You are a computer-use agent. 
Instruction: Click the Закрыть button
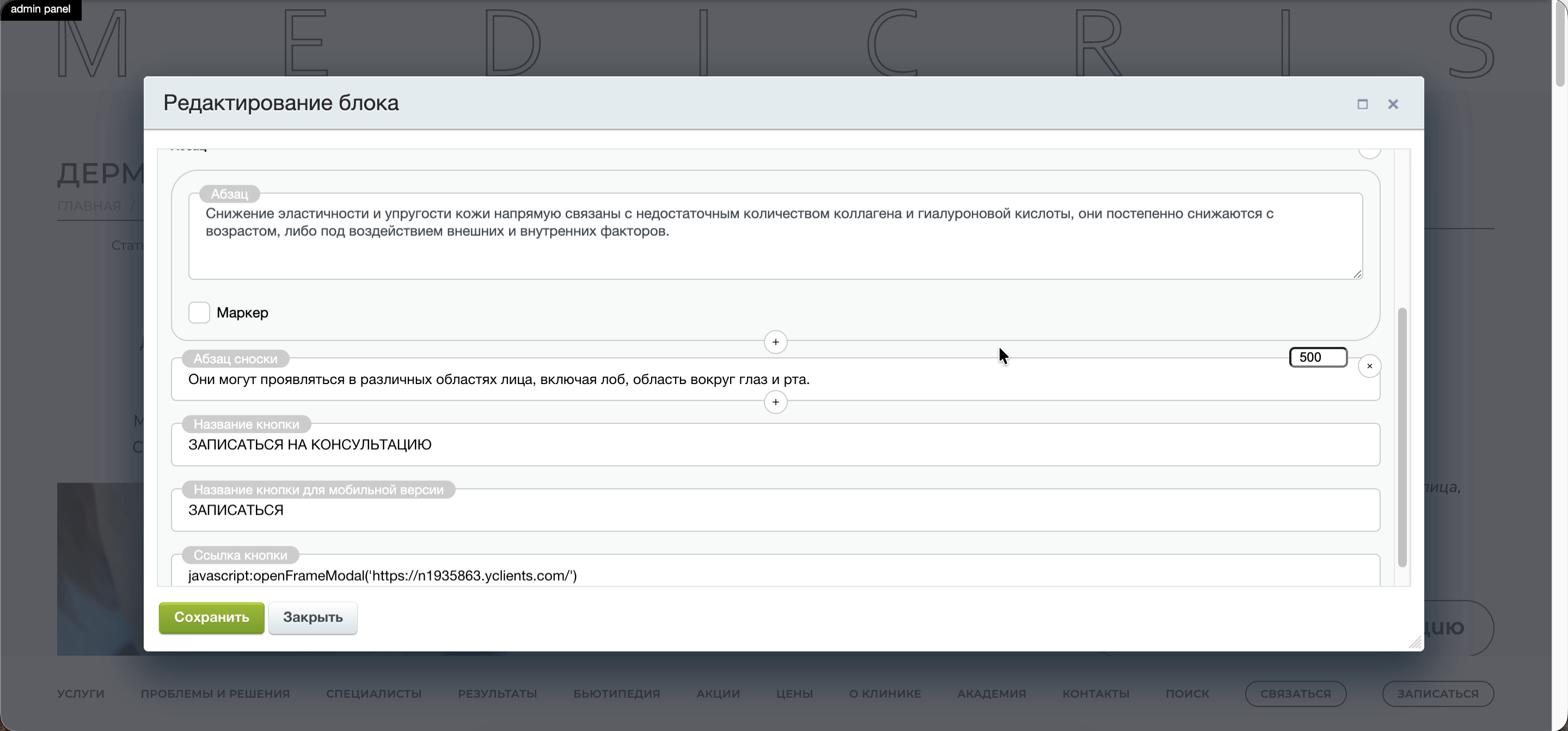click(x=313, y=618)
